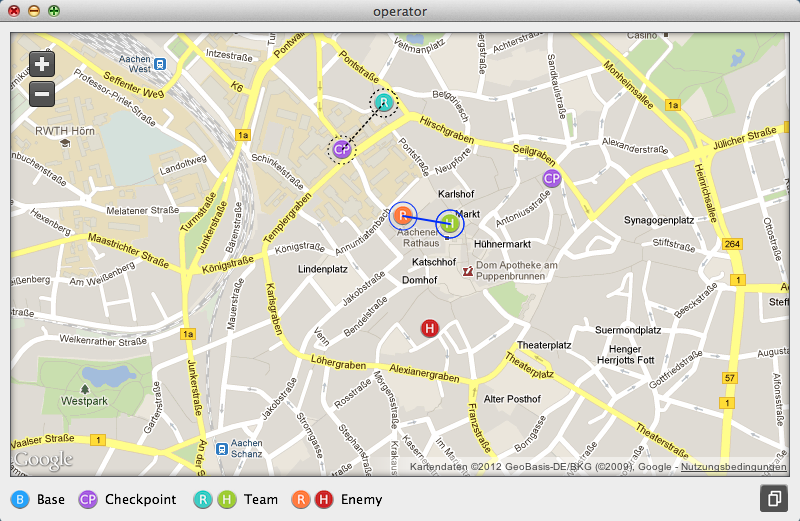Viewport: 800px width, 521px height.
Task: Click the purple CP Checkpoint legend icon
Action: [88, 499]
